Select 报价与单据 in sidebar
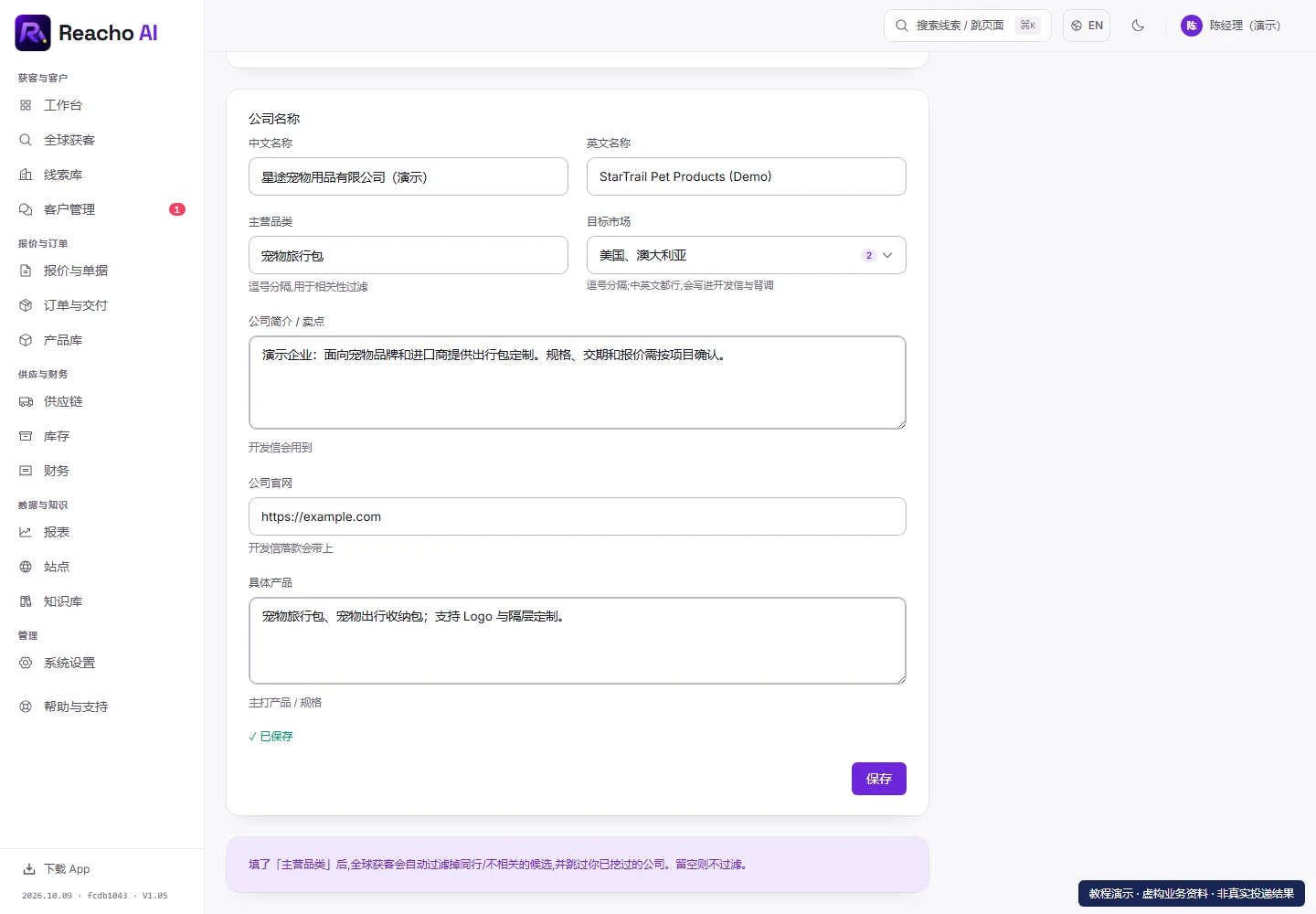Viewport: 1316px width, 914px height. pyautogui.click(x=101, y=271)
